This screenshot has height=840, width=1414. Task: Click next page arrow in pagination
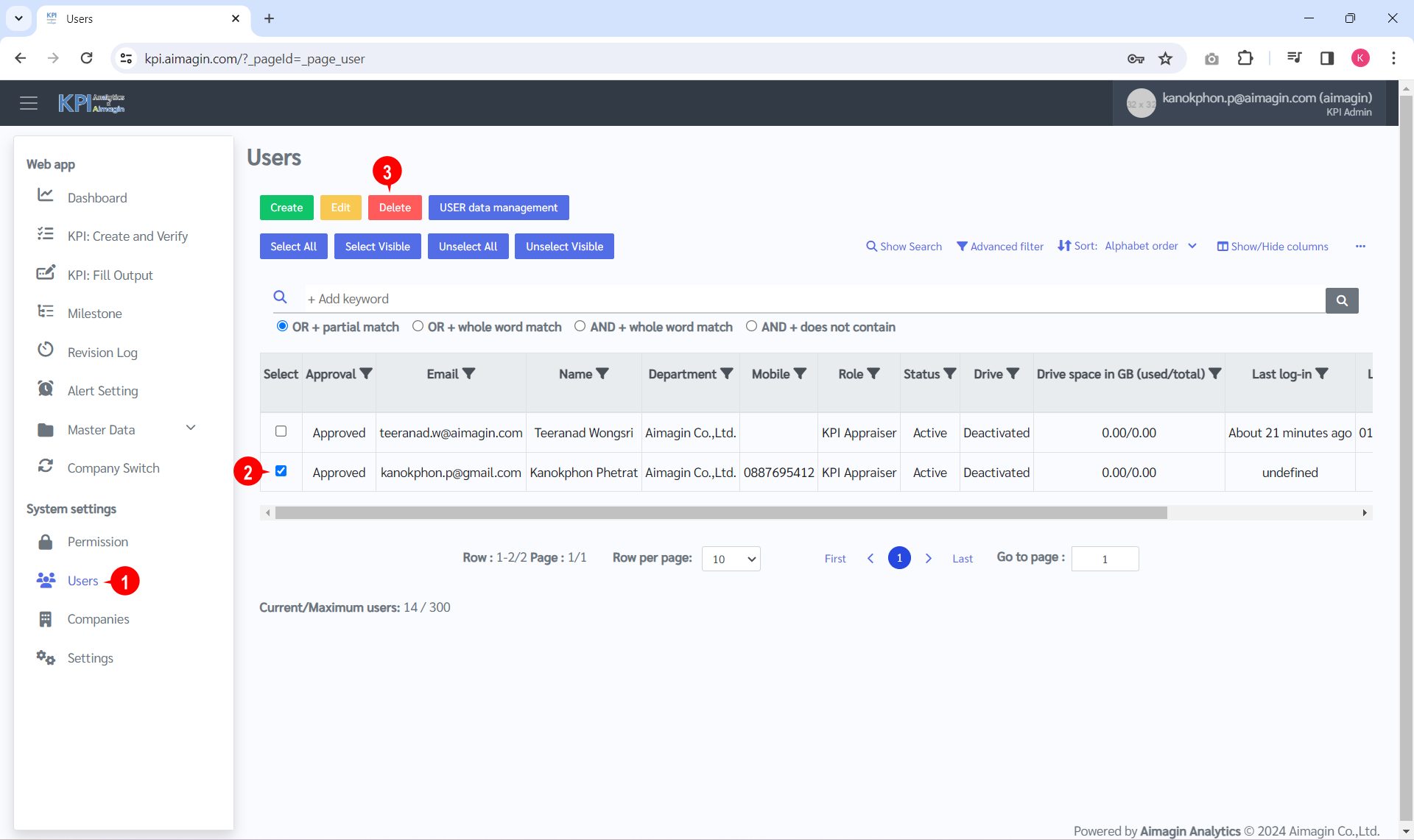(929, 559)
